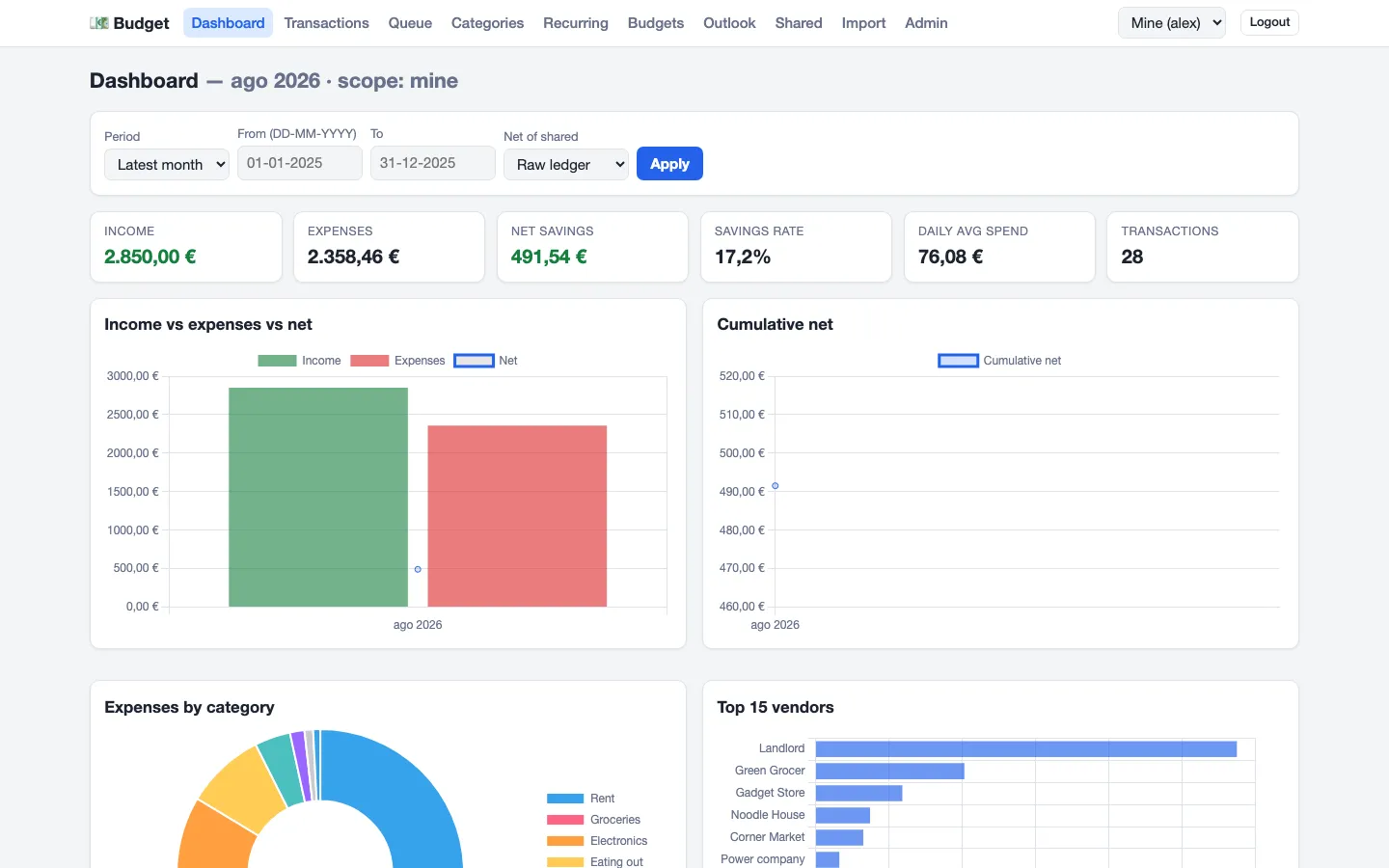Click the Income vs expenses vs net title

point(208,325)
